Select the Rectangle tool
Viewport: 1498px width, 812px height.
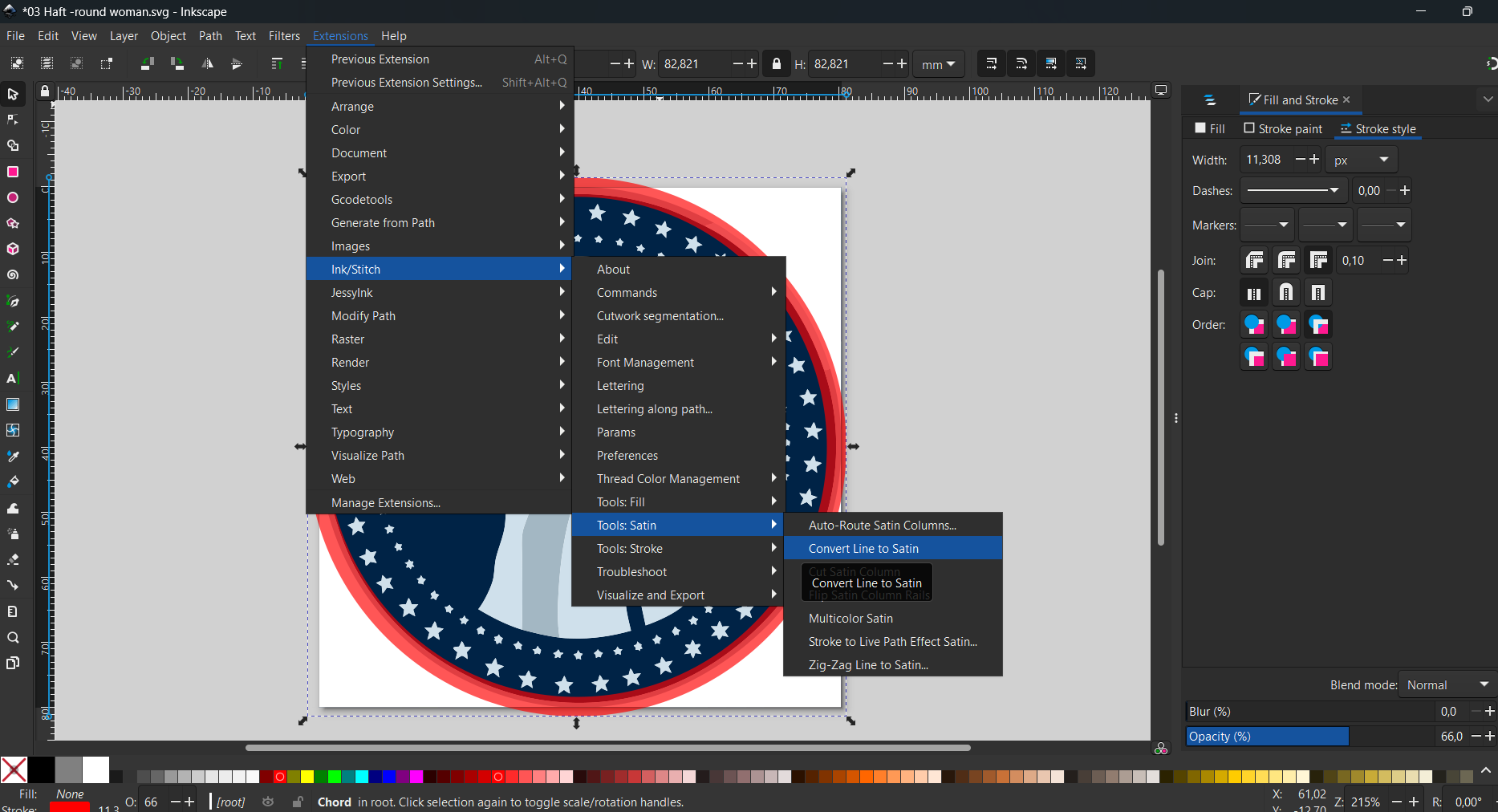click(13, 172)
